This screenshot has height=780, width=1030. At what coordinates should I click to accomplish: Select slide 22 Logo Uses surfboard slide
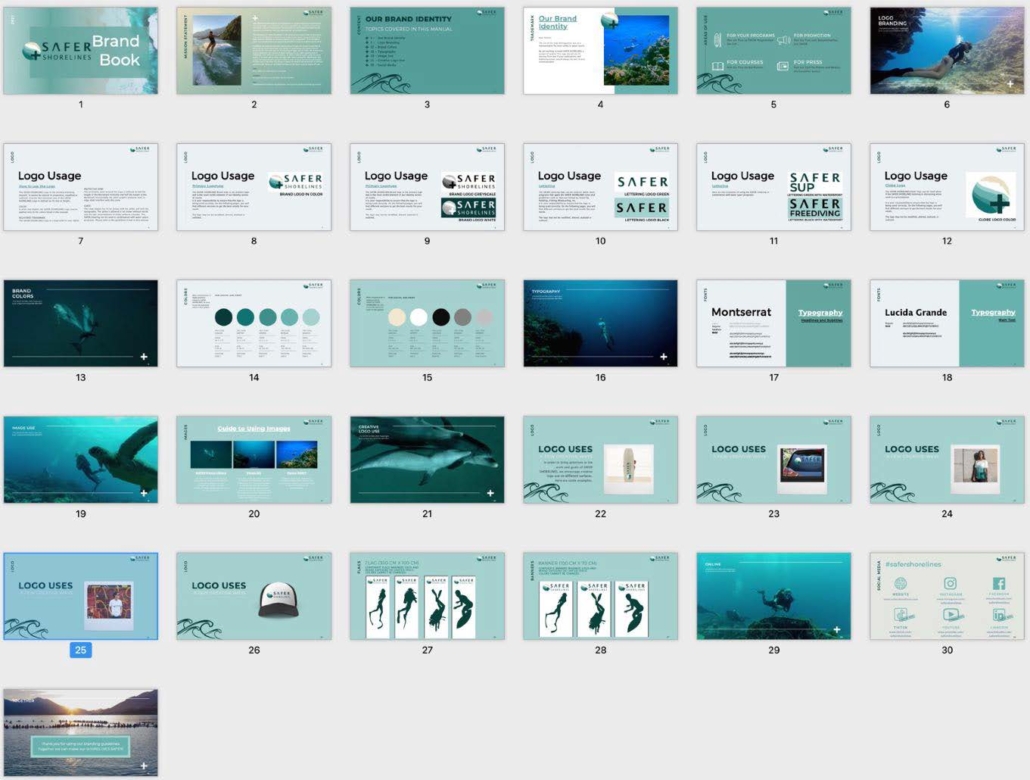click(x=600, y=459)
